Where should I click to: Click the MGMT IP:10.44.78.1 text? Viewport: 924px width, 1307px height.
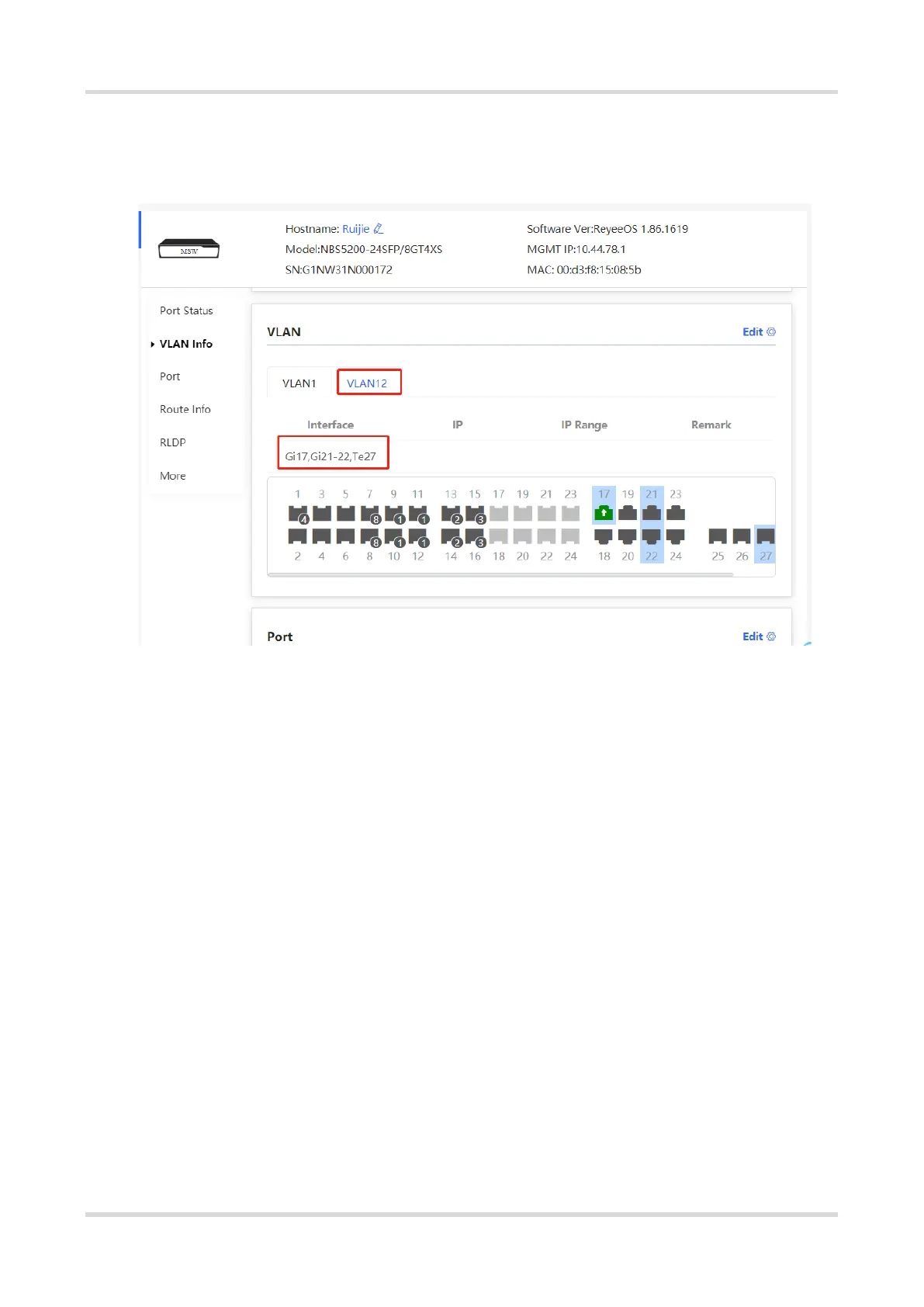[576, 249]
